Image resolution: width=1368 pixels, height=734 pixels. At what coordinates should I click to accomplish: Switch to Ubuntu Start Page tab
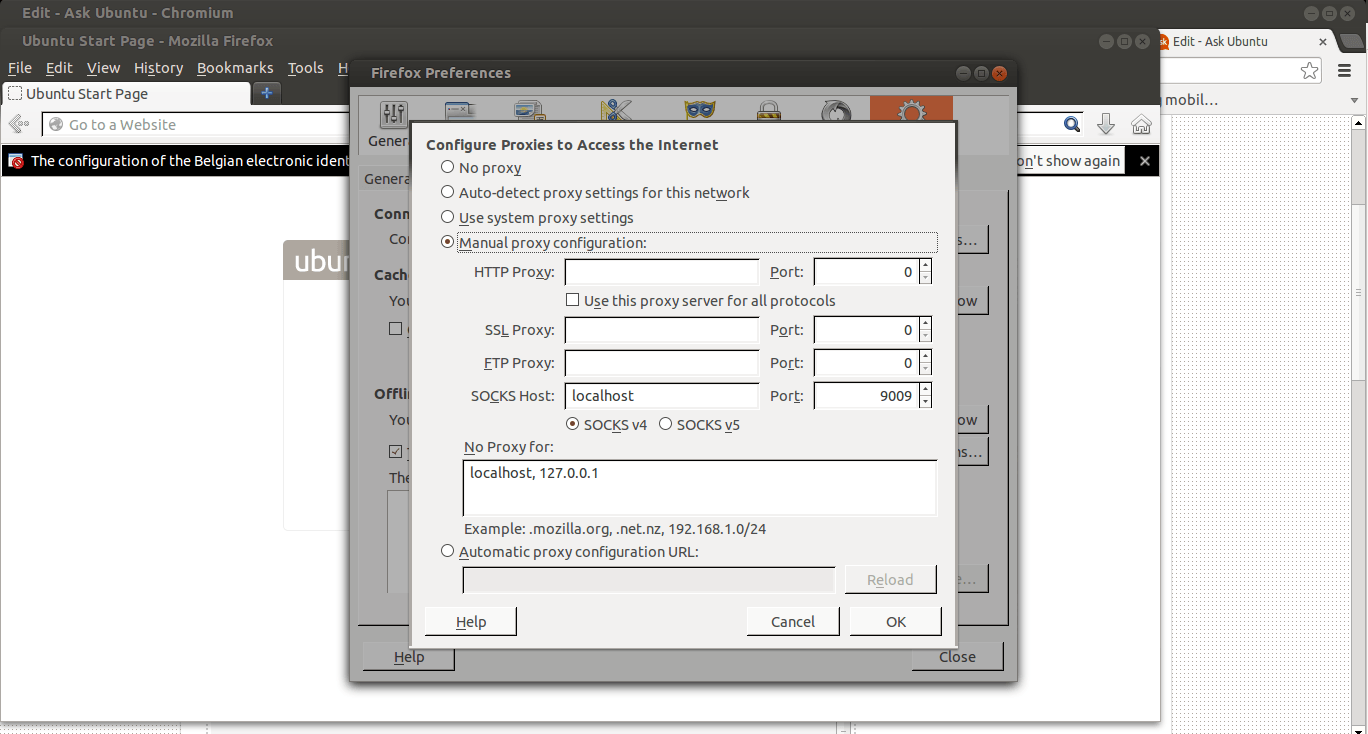(127, 93)
